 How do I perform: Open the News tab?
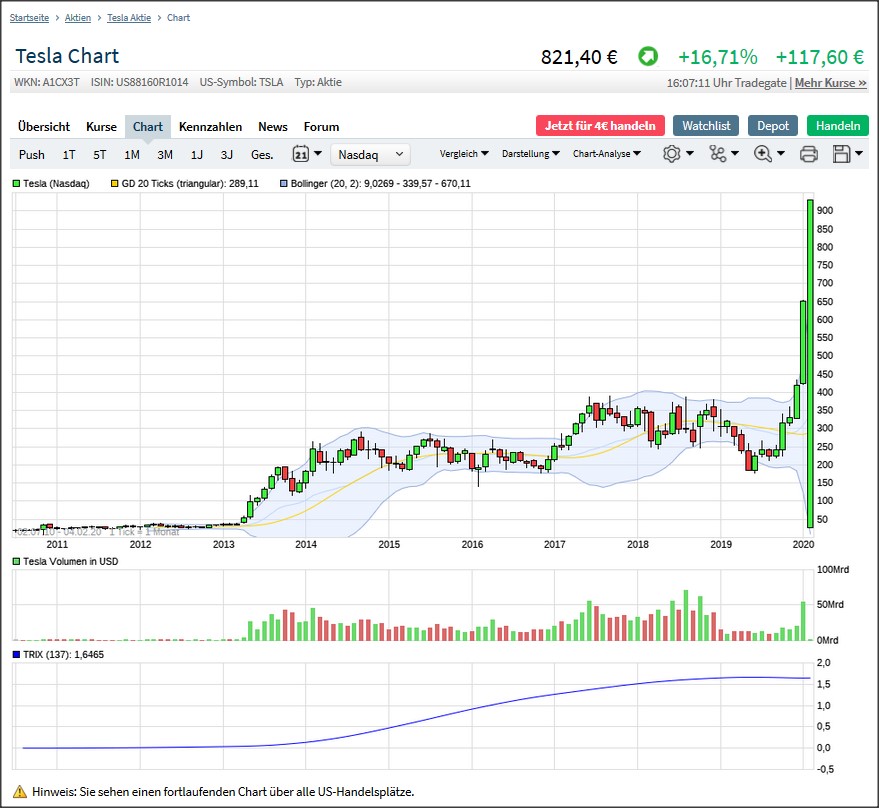tap(272, 127)
